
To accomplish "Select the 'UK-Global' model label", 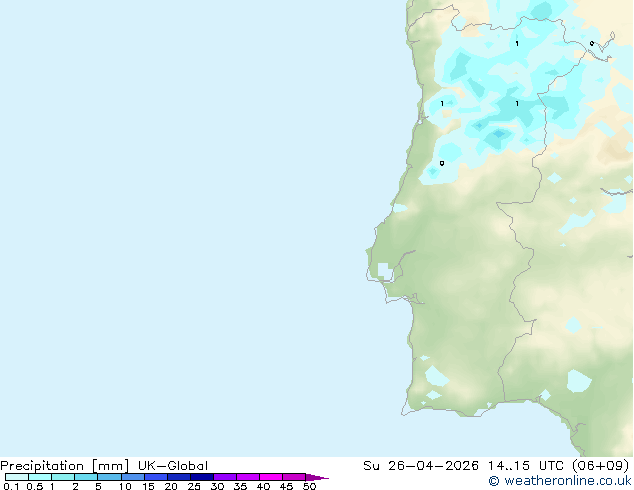I will coord(173,466).
